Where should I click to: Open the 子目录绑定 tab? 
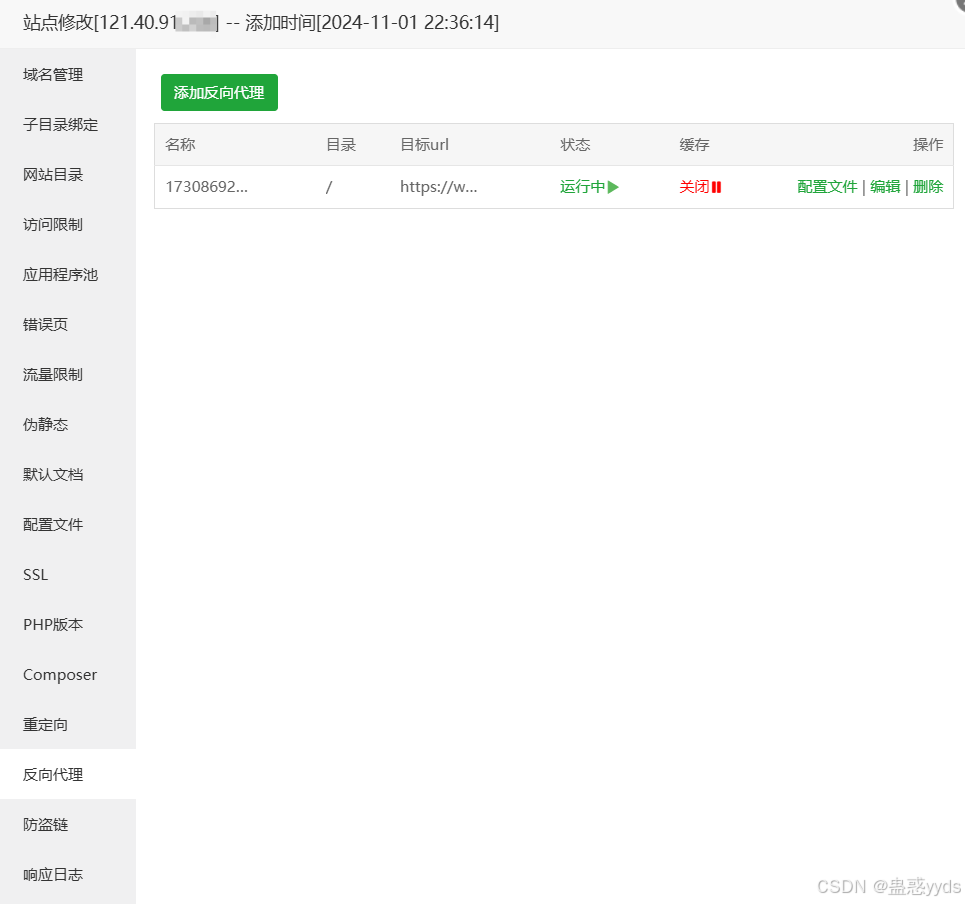coord(68,124)
